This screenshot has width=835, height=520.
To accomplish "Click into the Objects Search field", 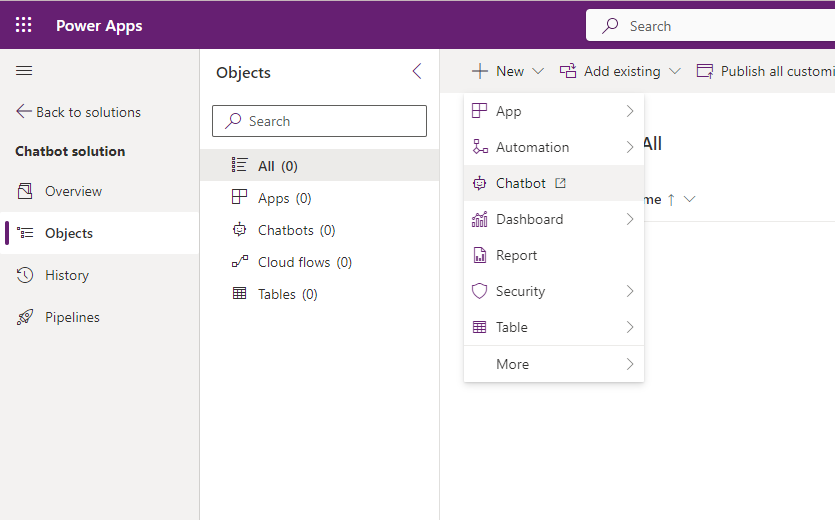I will point(320,121).
